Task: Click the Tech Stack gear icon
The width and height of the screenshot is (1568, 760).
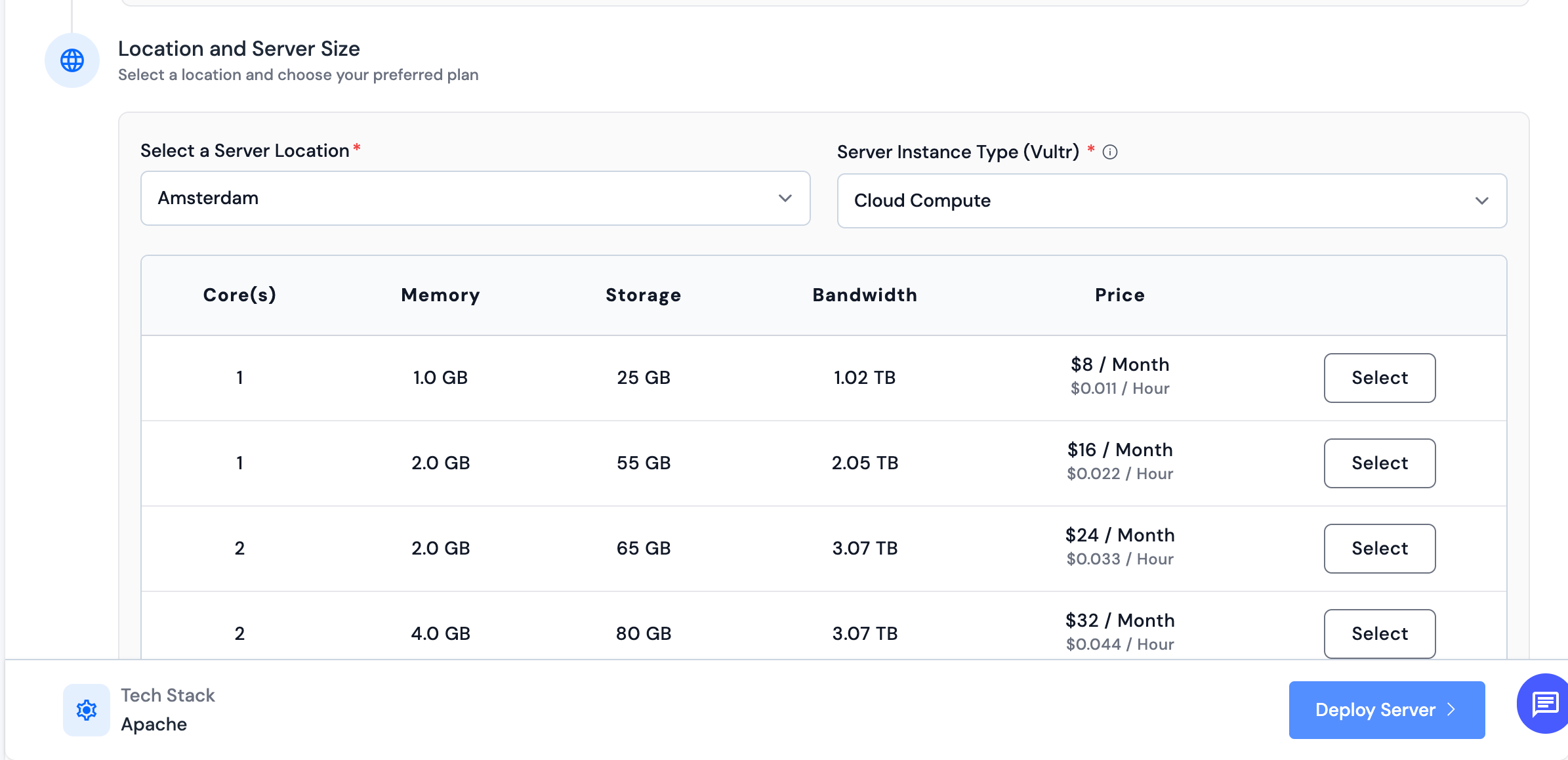Action: tap(86, 709)
